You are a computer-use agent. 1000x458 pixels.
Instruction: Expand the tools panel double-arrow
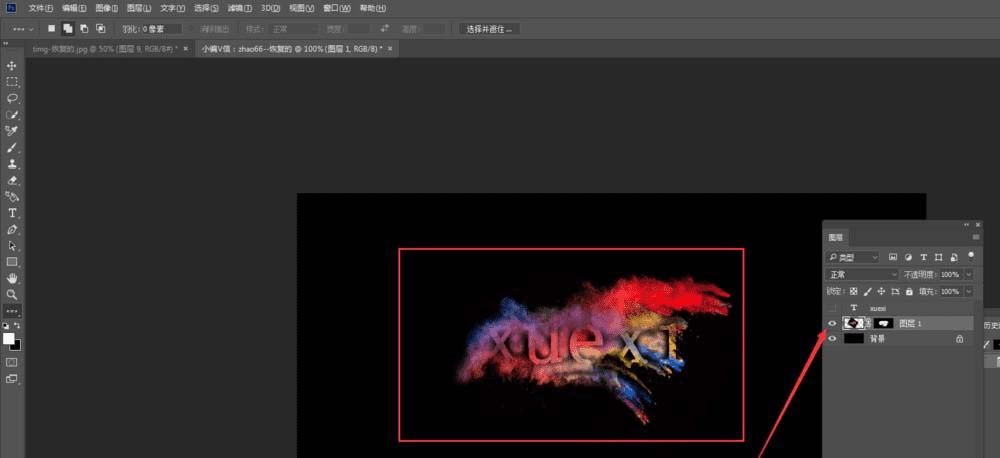tap(5, 44)
